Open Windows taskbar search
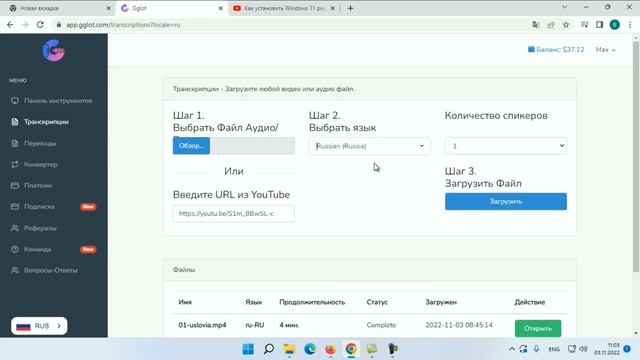This screenshot has height=360, width=640. point(269,349)
